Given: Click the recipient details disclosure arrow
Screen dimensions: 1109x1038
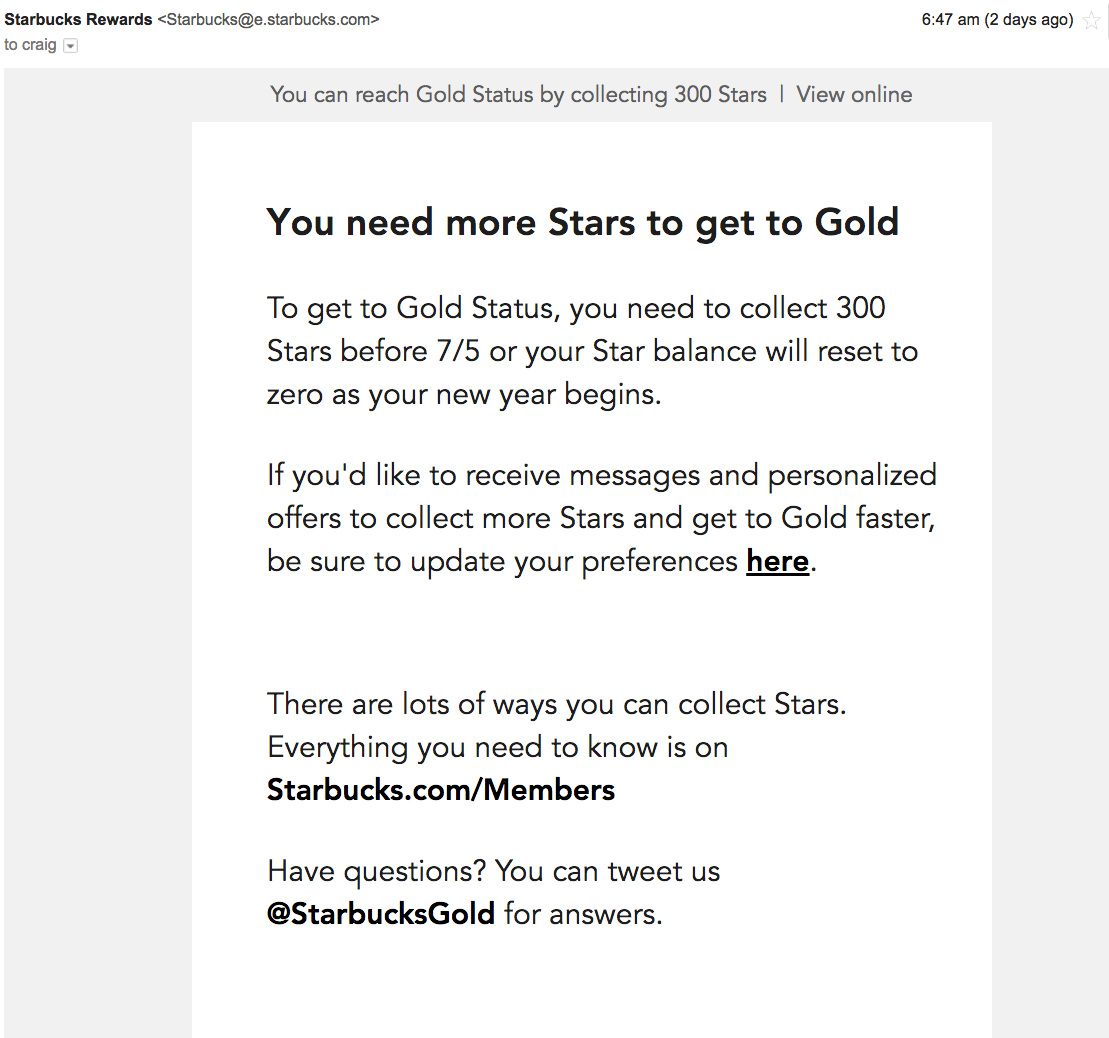Looking at the screenshot, I should (69, 45).
